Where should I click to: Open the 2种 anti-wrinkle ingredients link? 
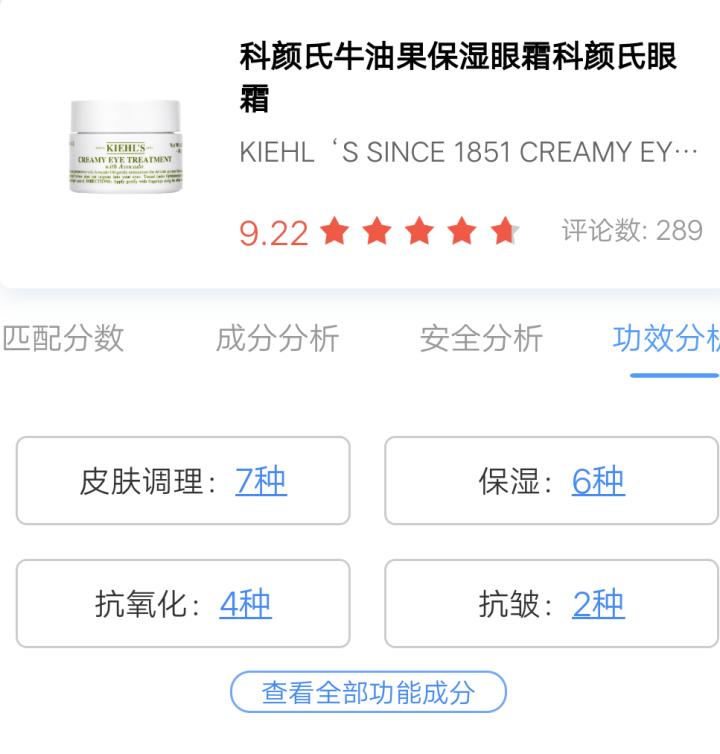598,604
